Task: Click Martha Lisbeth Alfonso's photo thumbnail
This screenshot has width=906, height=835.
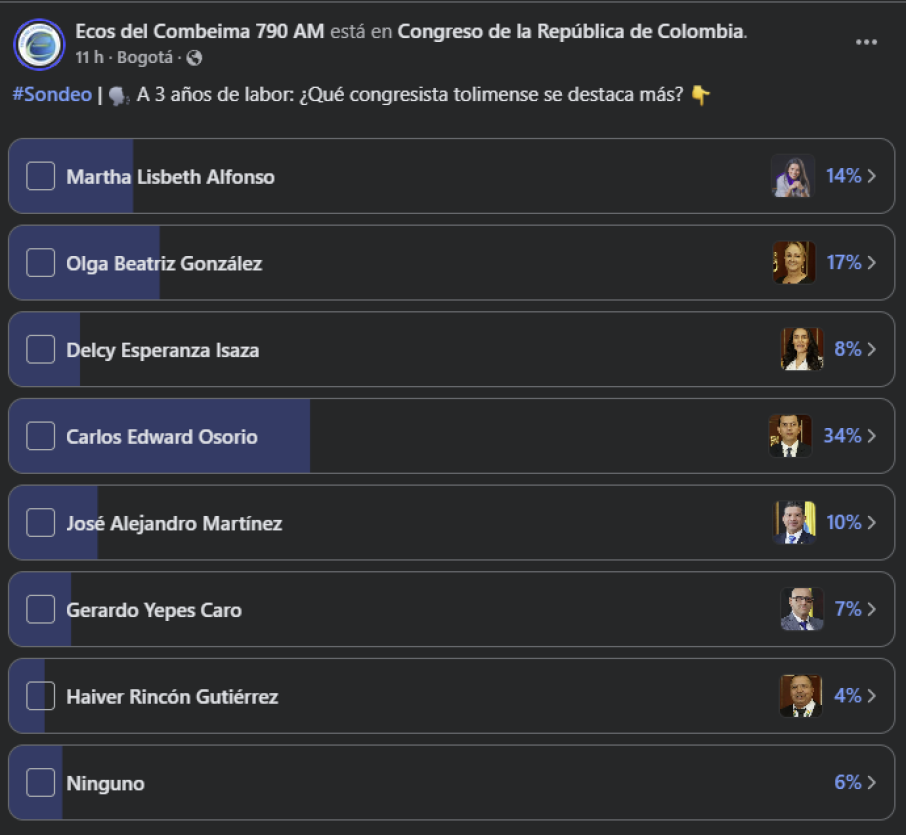Action: 793,176
